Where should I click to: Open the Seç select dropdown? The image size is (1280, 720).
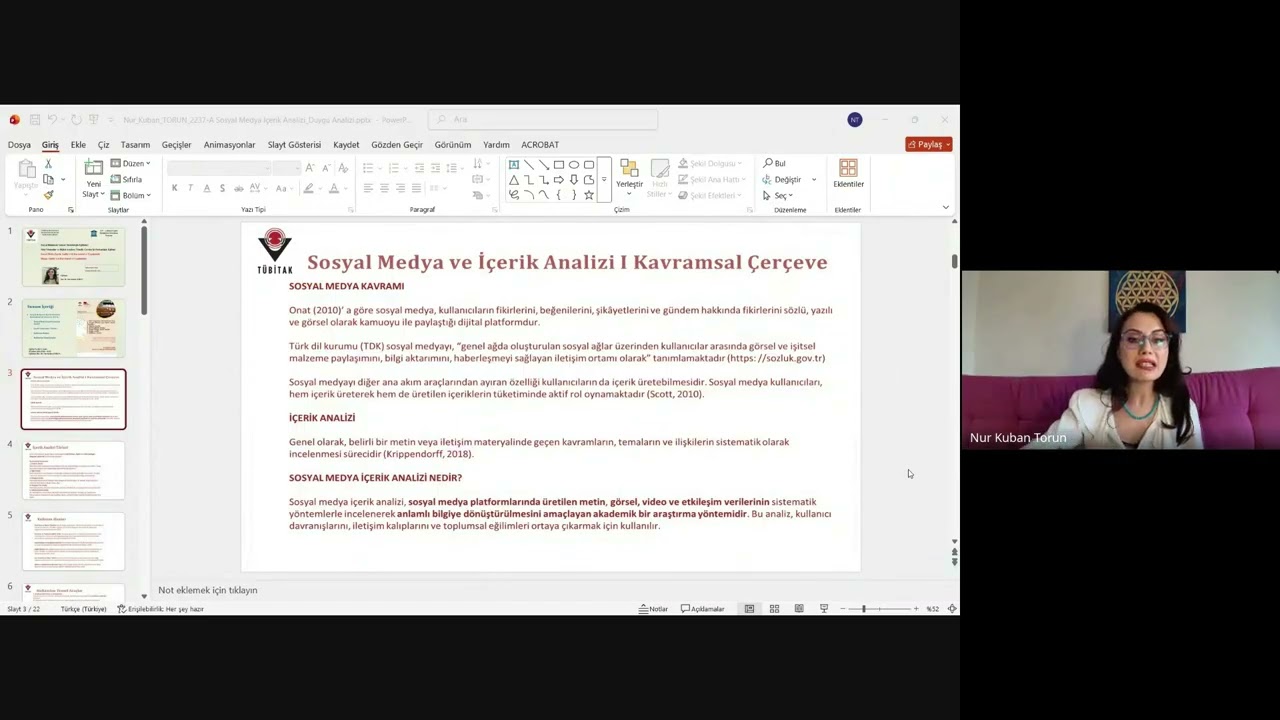point(778,195)
